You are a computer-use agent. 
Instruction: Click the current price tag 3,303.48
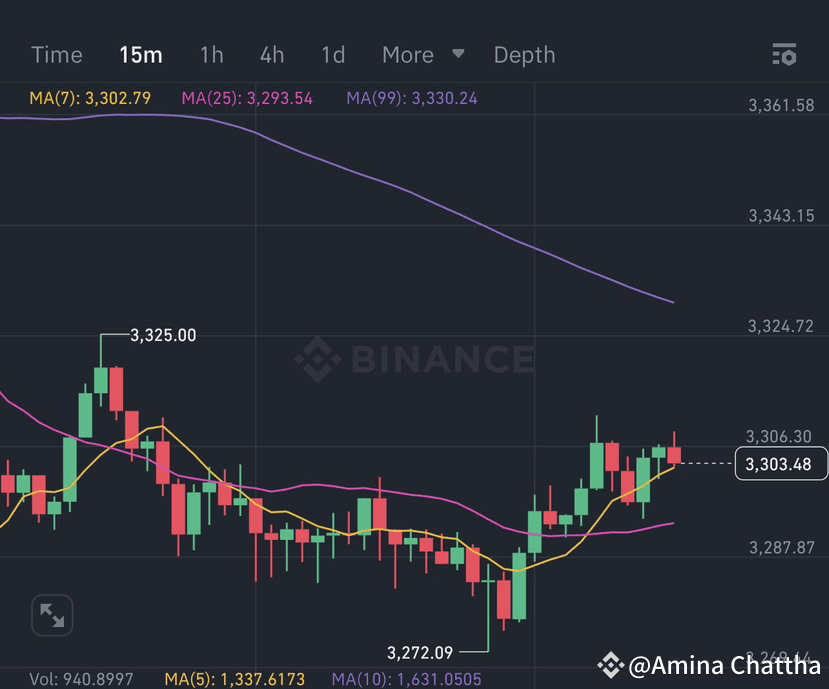tap(780, 463)
